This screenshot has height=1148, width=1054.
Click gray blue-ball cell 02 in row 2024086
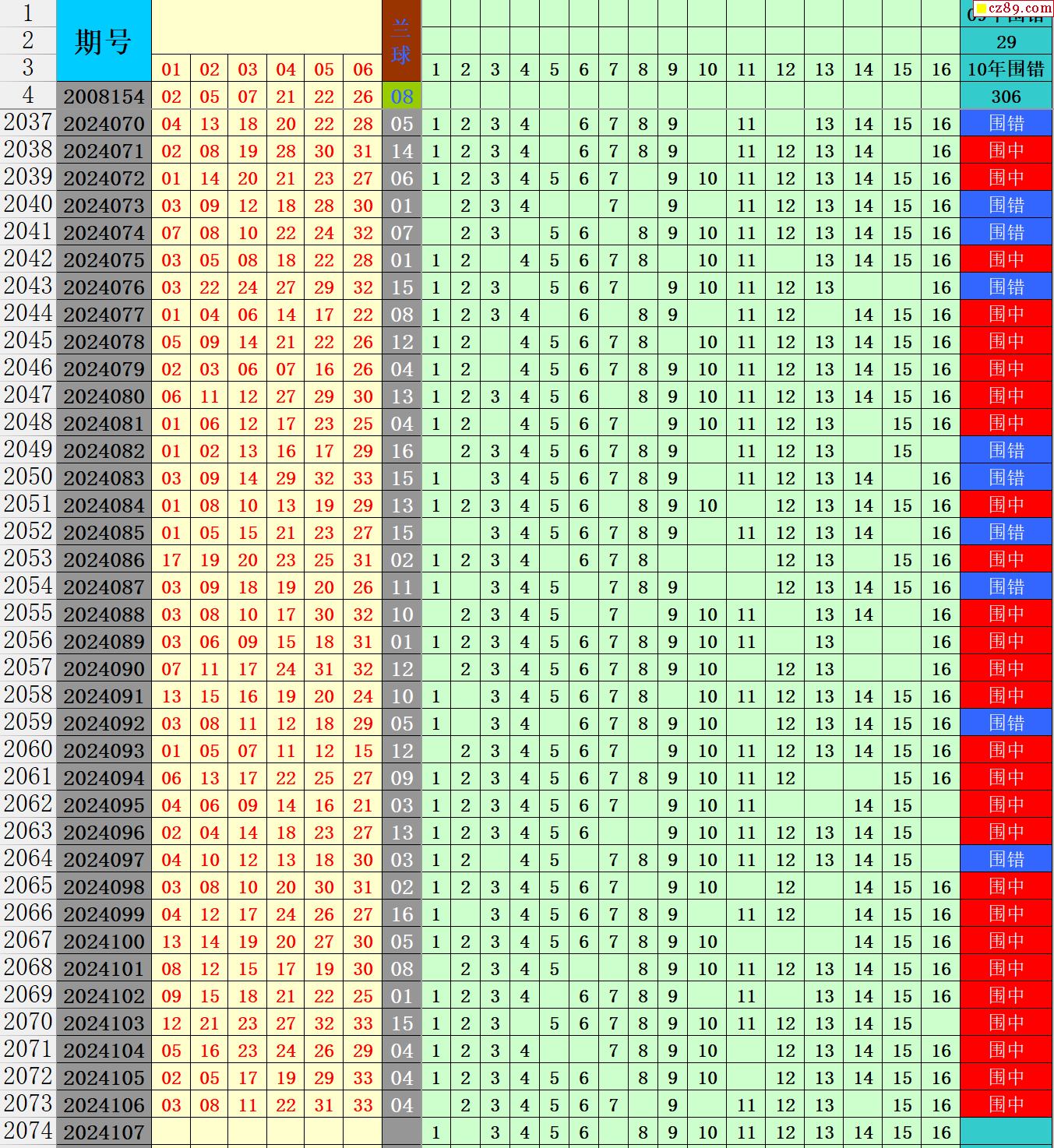tap(401, 560)
